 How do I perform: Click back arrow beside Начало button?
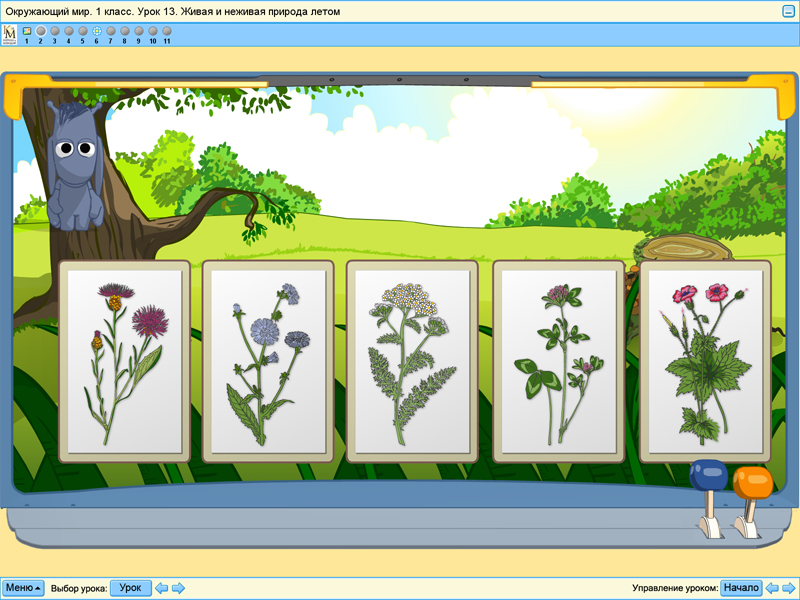click(x=773, y=588)
